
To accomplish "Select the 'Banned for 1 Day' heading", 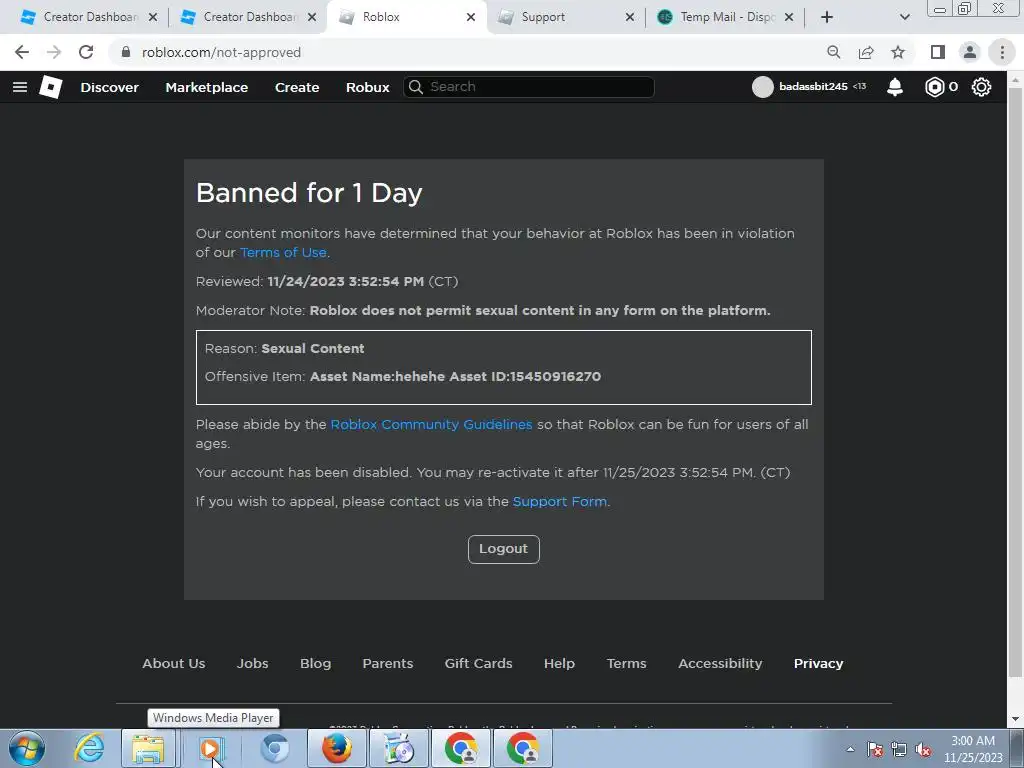I will click(309, 193).
